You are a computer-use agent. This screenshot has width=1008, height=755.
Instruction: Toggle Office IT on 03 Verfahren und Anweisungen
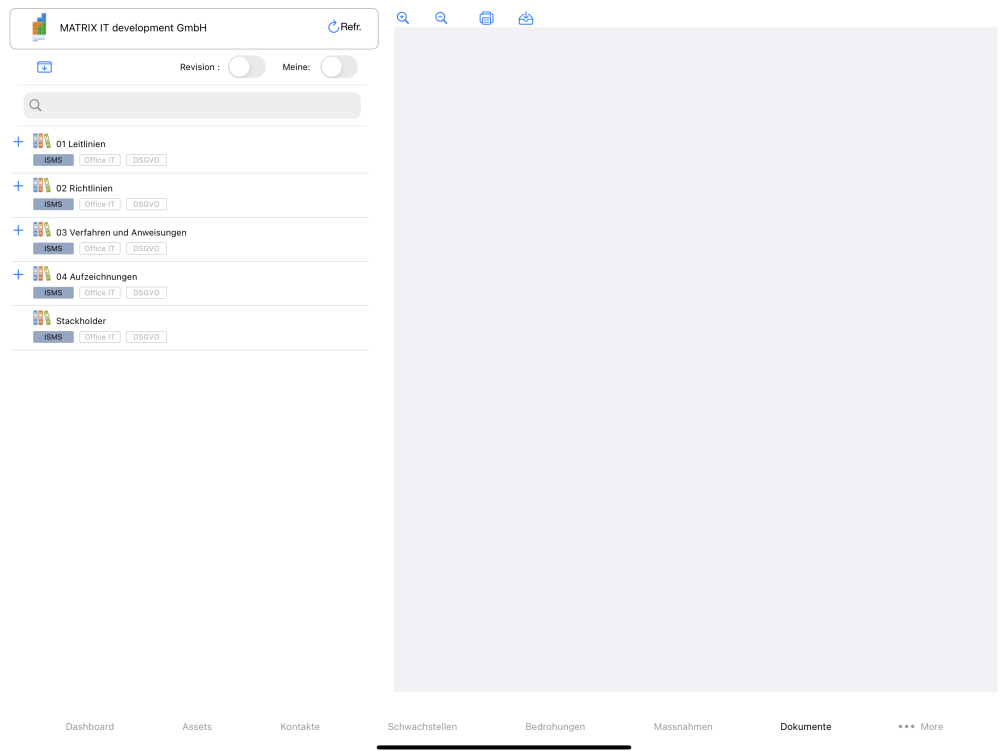coord(100,249)
